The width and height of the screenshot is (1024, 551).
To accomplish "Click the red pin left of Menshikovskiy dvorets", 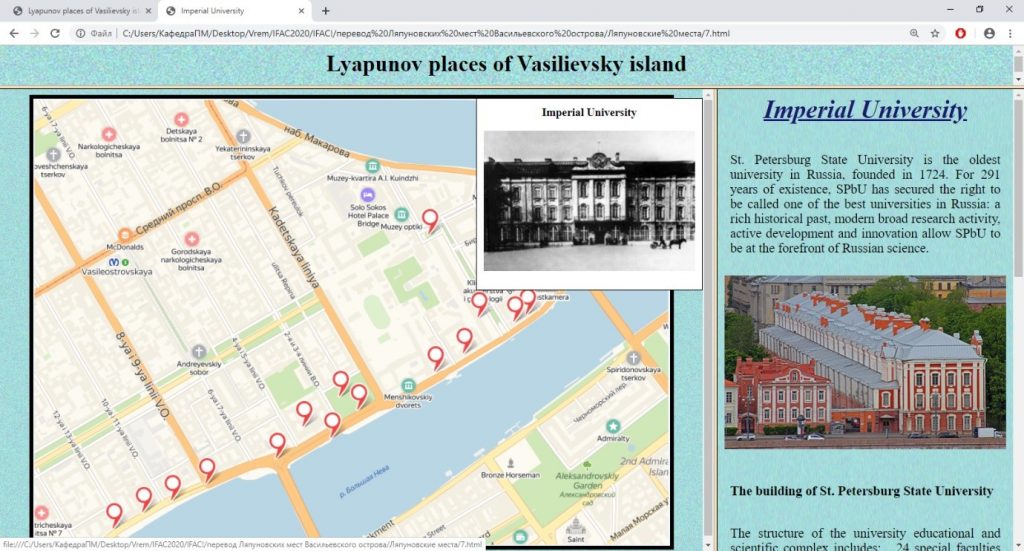I will (x=359, y=395).
